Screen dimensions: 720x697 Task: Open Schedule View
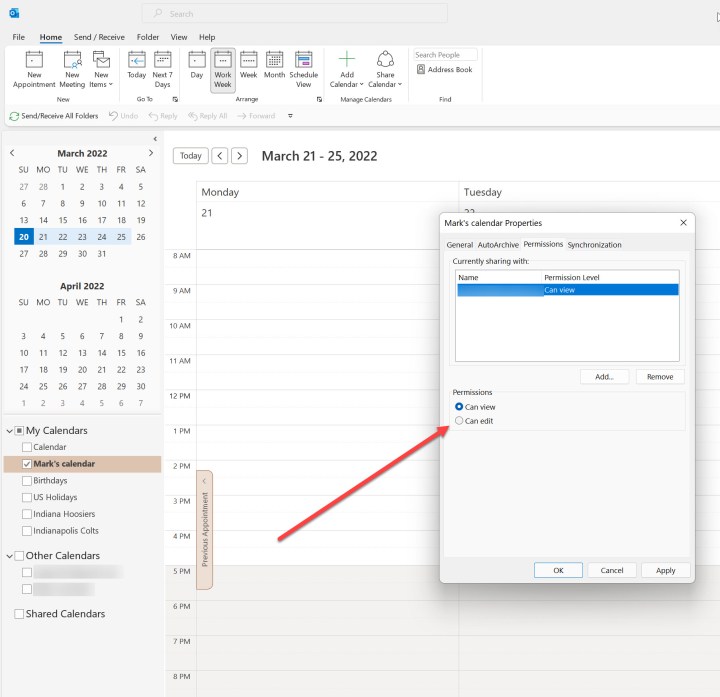point(304,70)
